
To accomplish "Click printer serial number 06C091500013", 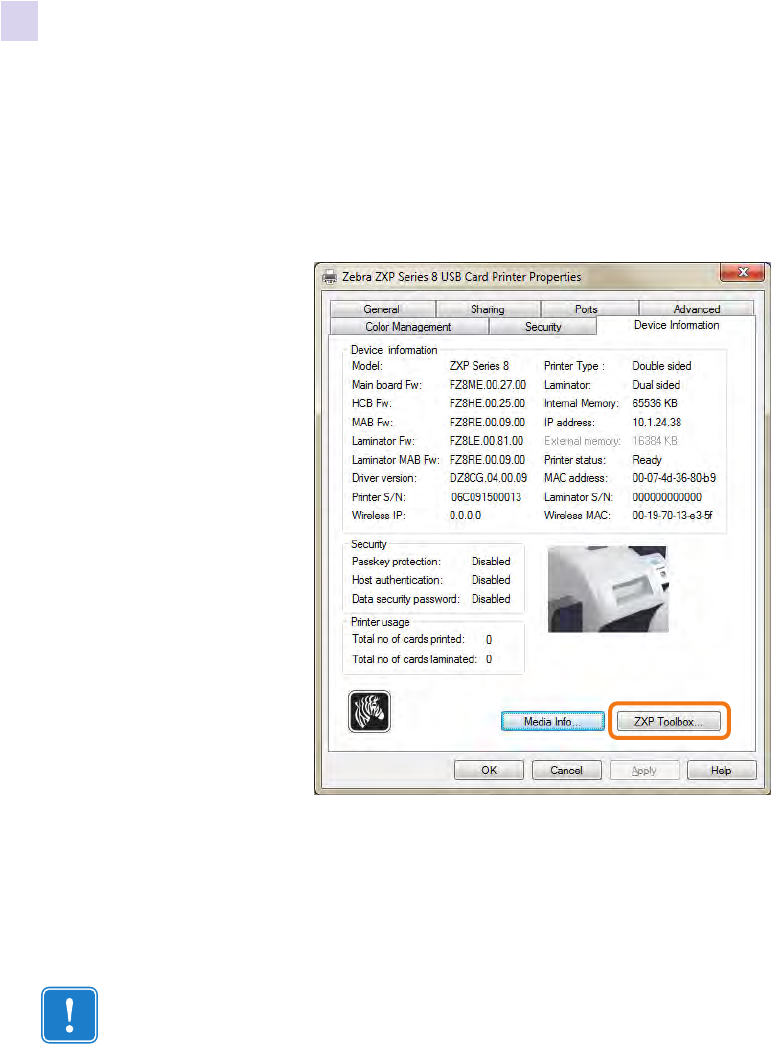I will tap(486, 496).
